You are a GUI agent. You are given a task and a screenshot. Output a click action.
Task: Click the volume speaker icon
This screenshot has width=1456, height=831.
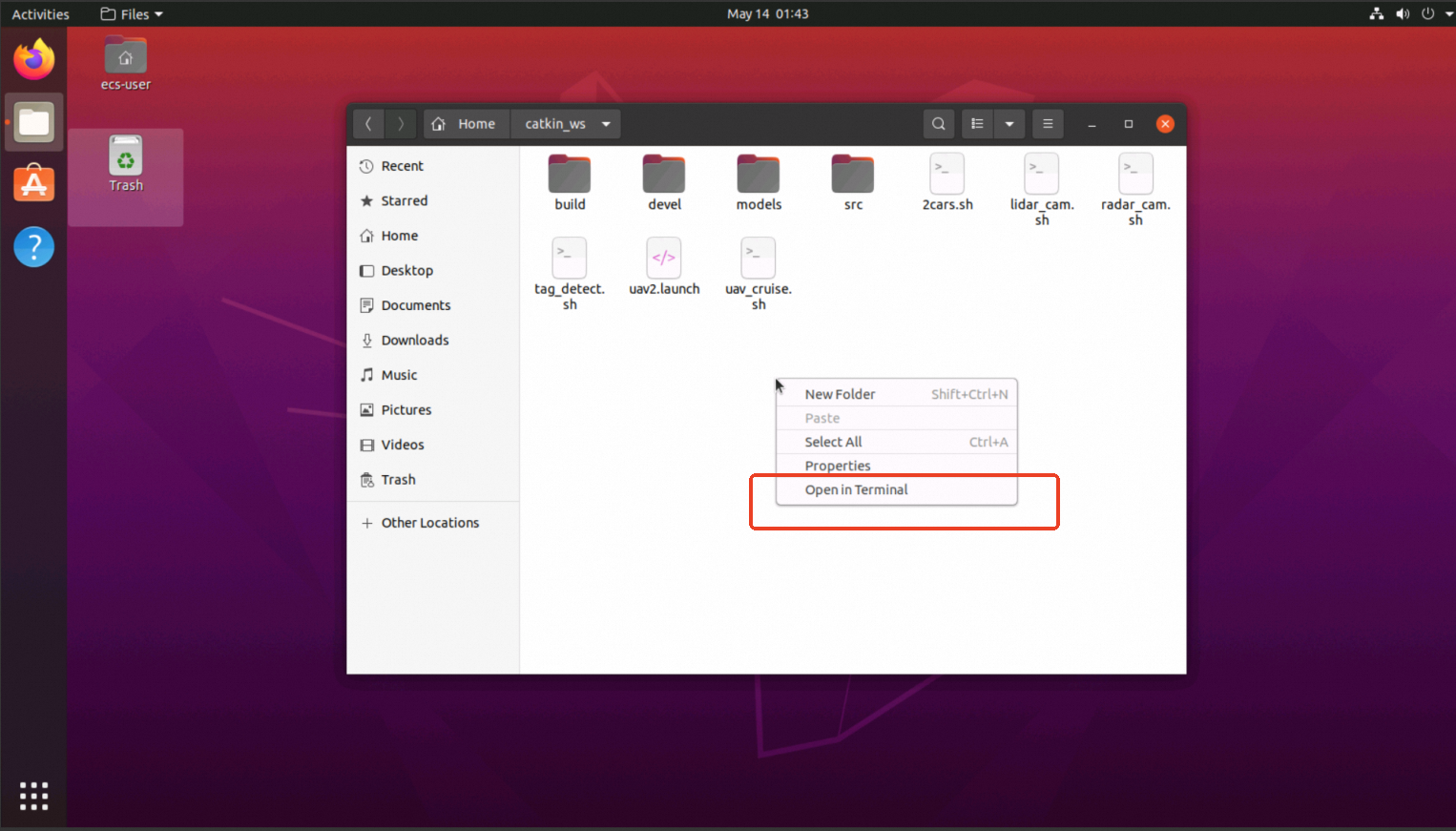(1403, 14)
